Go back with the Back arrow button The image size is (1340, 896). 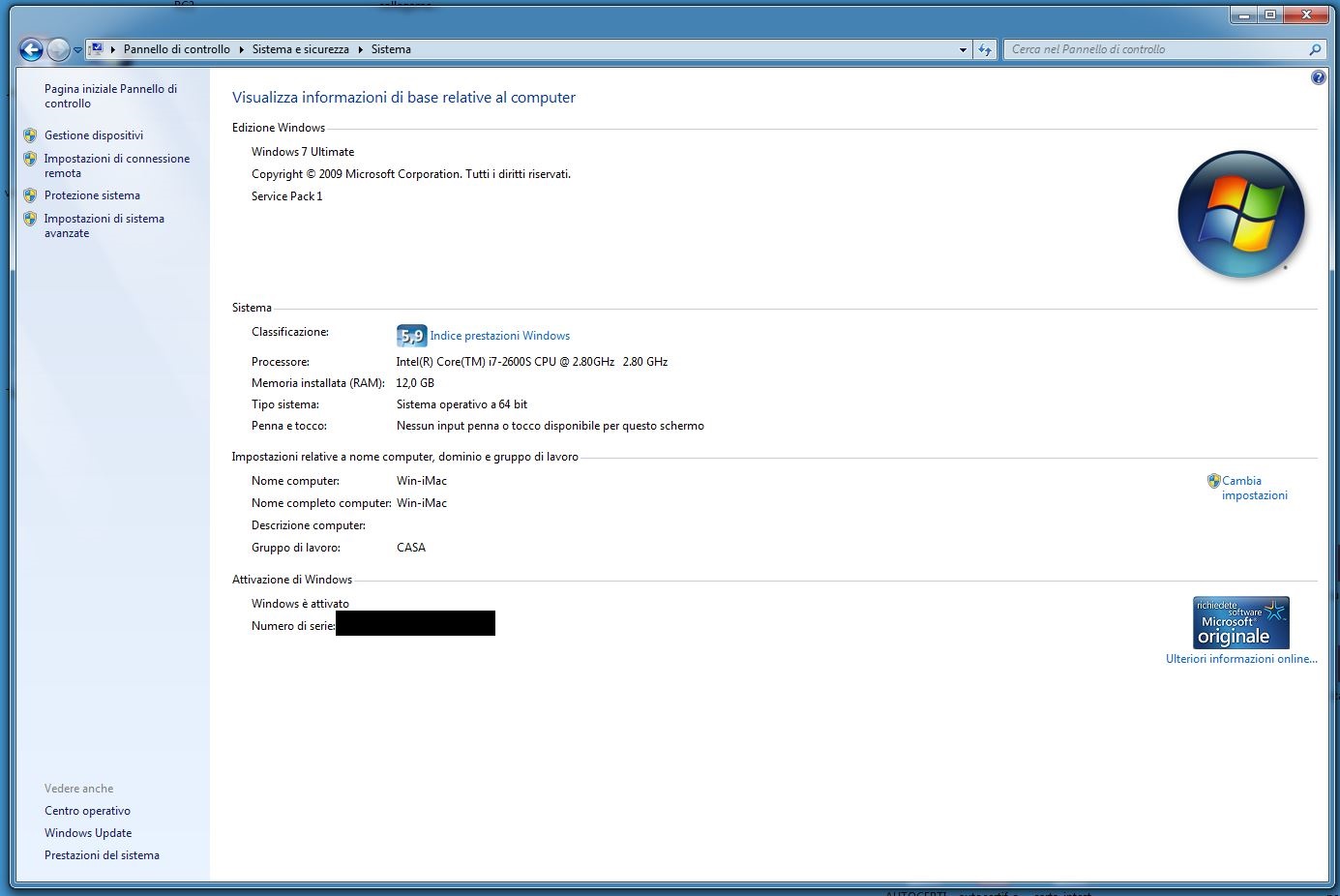click(x=31, y=49)
